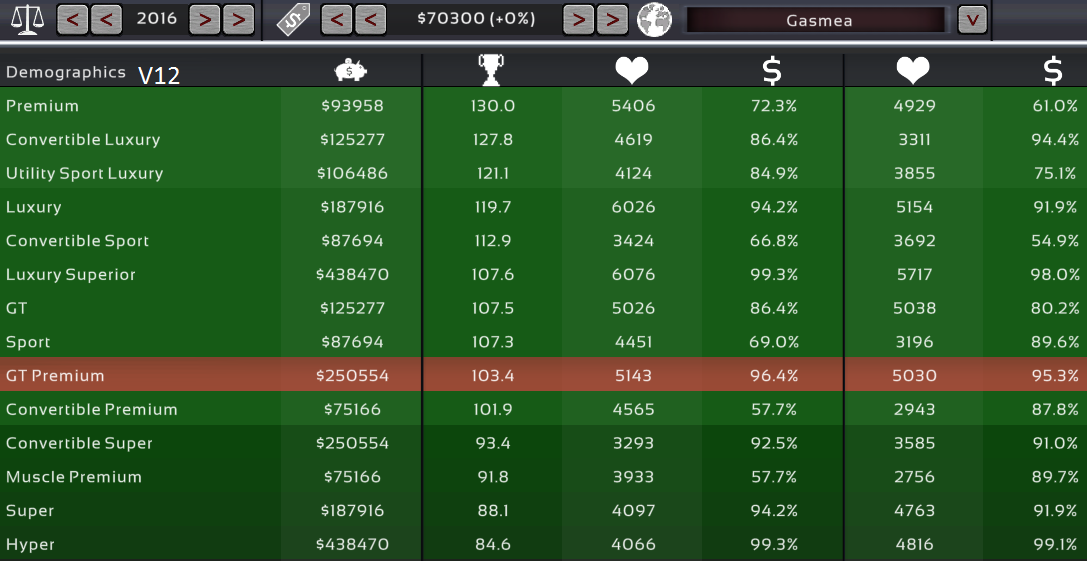Select the highlighted GT Premium demographic row
The image size is (1087, 561).
[140, 376]
